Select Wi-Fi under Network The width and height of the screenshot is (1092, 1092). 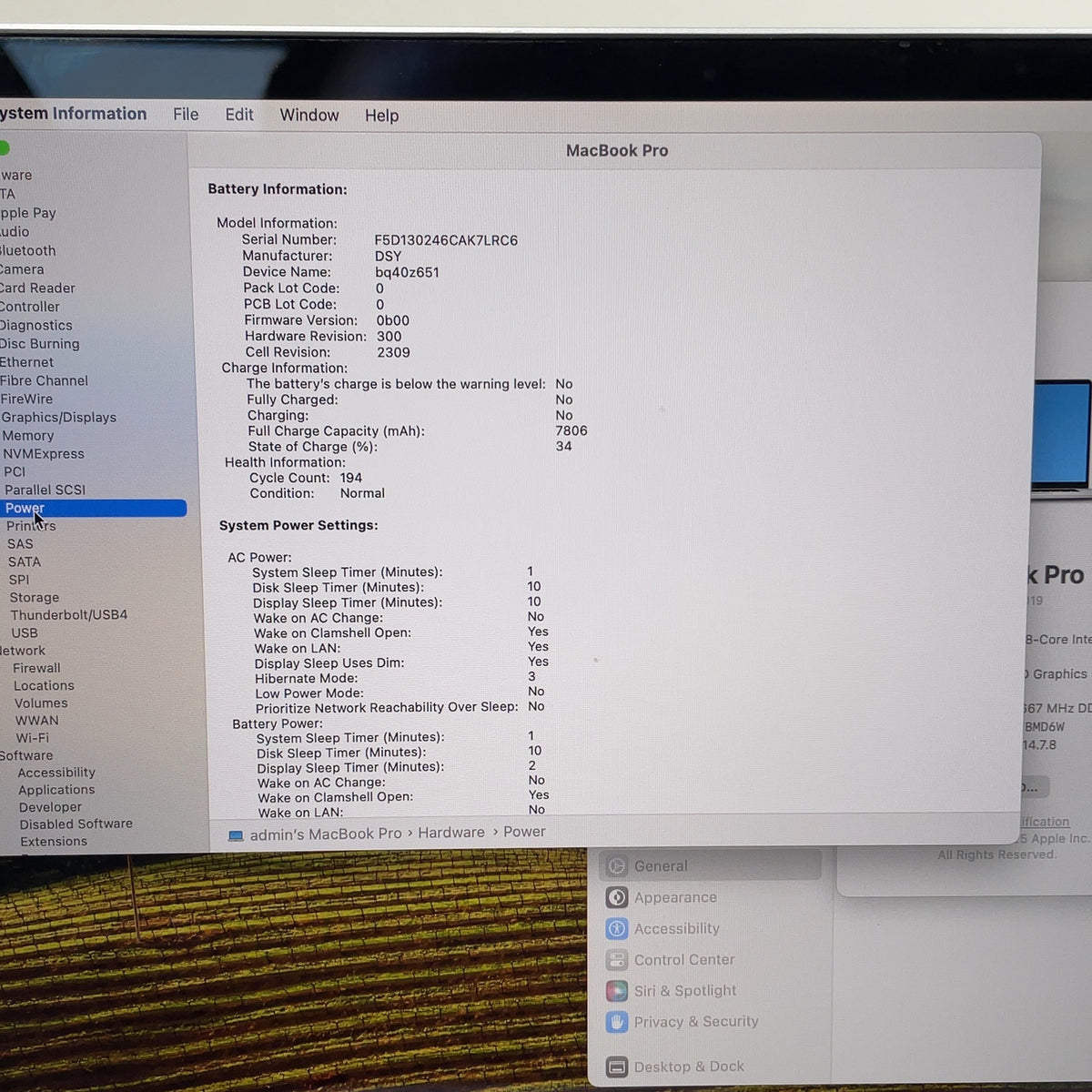33,738
